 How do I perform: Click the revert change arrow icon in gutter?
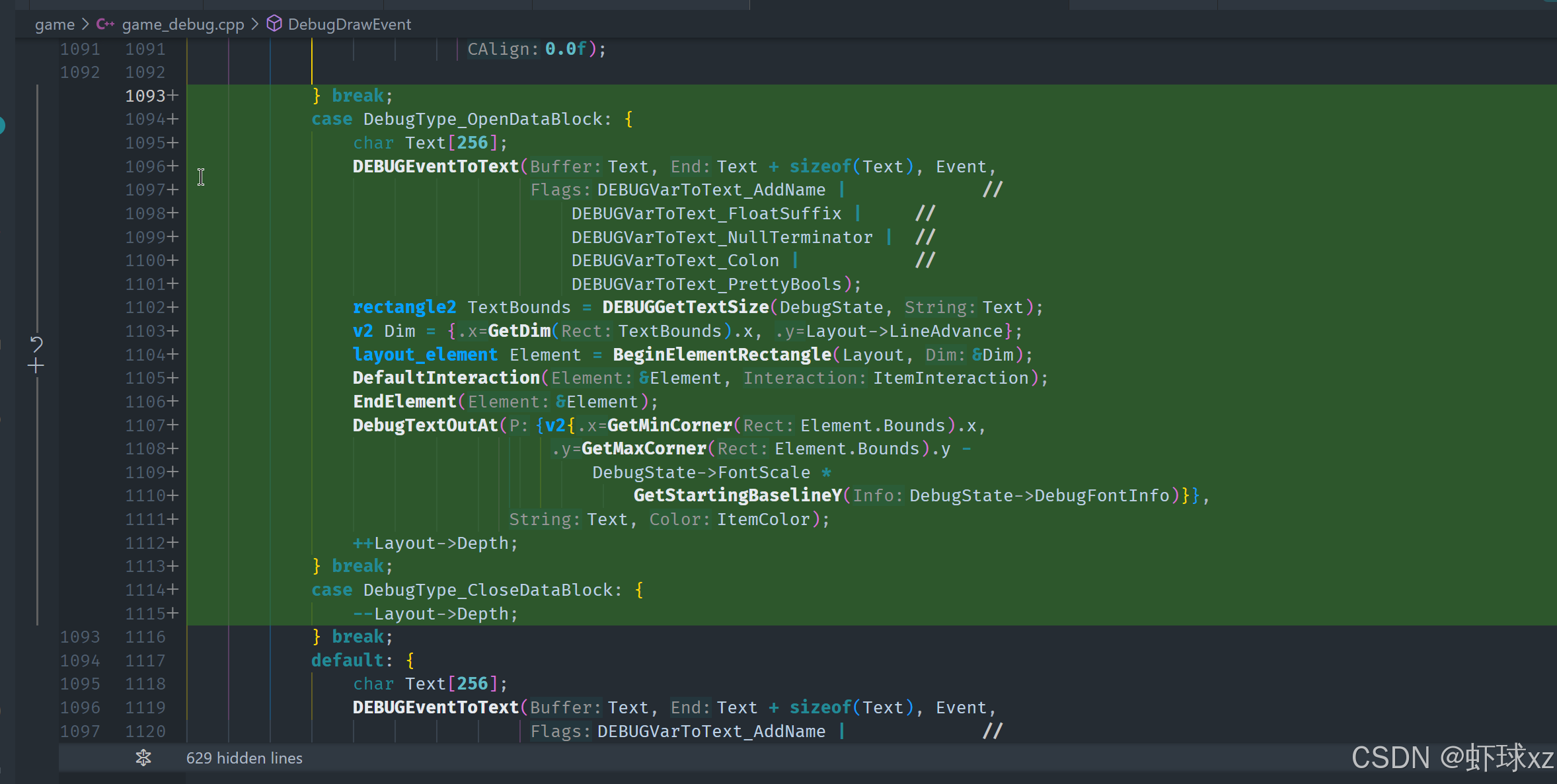point(36,343)
